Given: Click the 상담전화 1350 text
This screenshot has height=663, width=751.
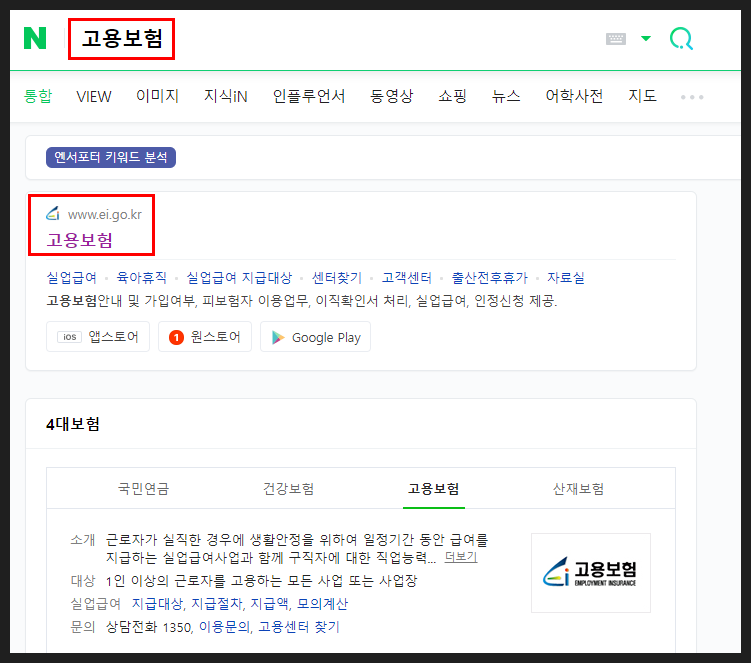Looking at the screenshot, I should click(148, 627).
